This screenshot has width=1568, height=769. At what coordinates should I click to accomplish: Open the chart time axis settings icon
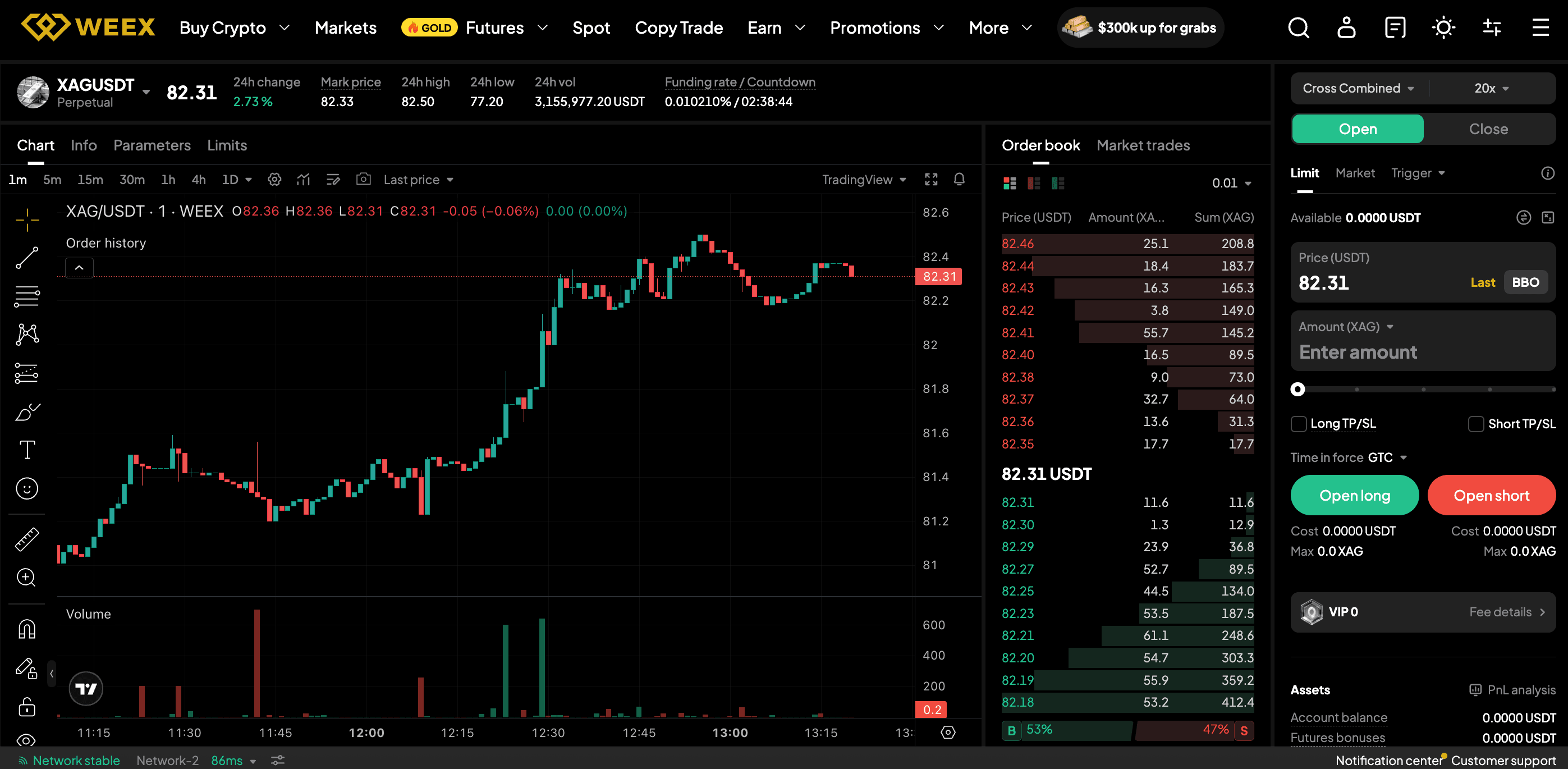coord(948,732)
